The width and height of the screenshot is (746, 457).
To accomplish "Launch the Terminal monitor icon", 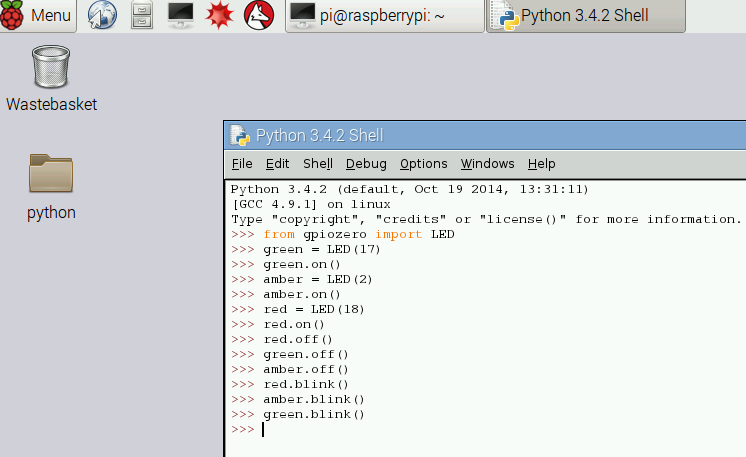I will [181, 16].
